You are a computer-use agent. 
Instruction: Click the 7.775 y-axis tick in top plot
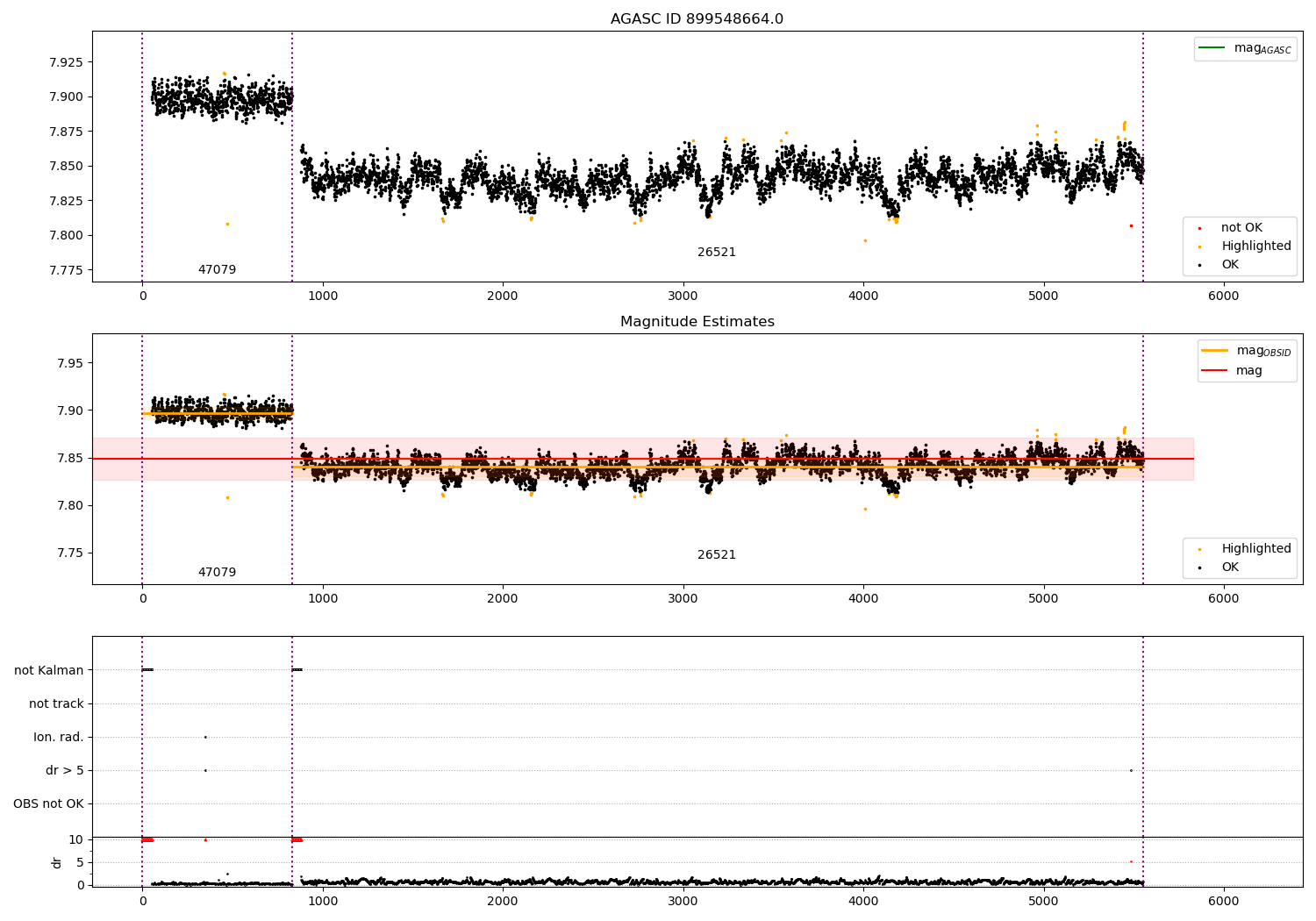coord(66,270)
